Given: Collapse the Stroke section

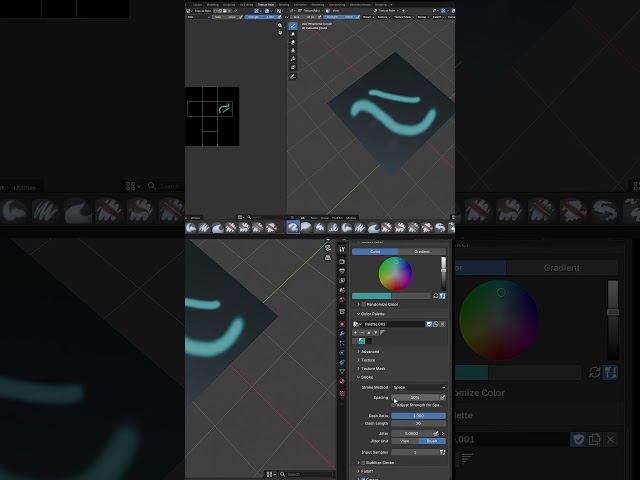Looking at the screenshot, I should tap(365, 377).
